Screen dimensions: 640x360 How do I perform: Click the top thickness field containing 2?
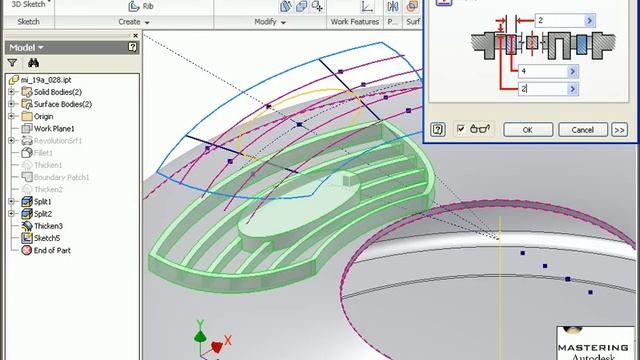click(559, 20)
